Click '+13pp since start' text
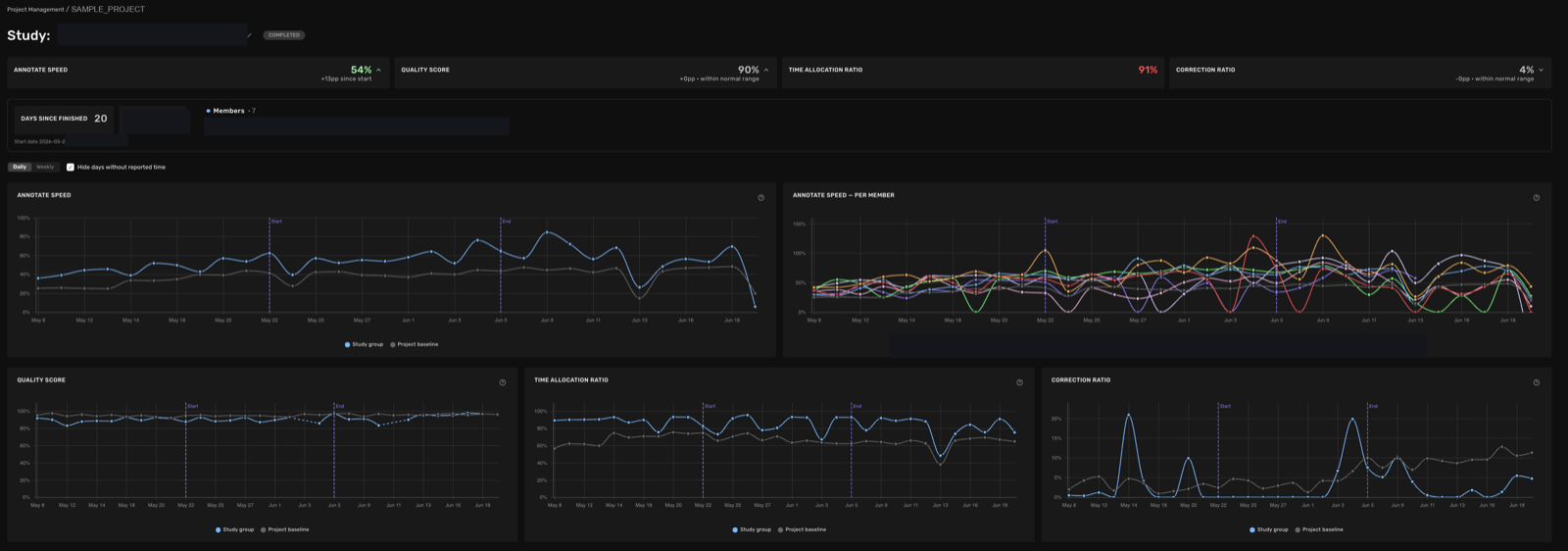The height and width of the screenshot is (551, 1568). (x=346, y=79)
